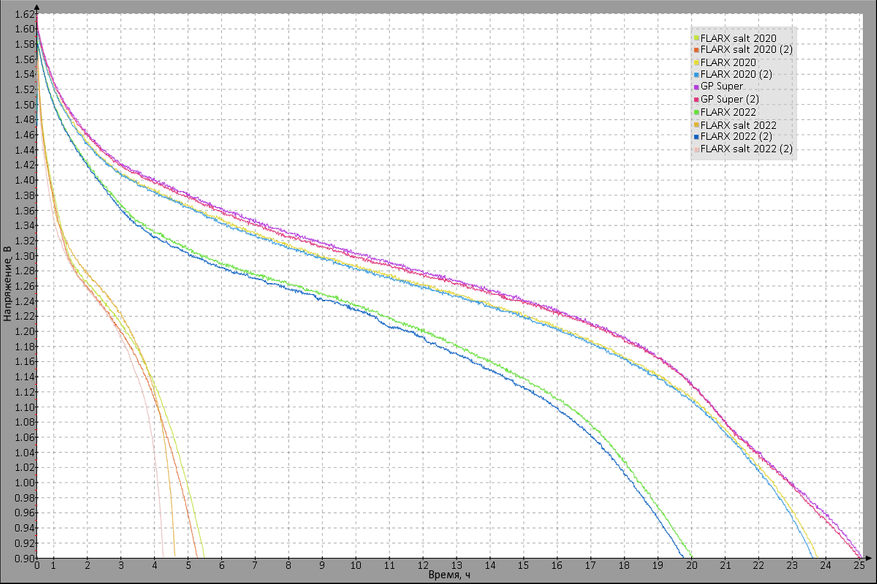
Task: Select the FLARX salt 2022 legend label
Action: pyautogui.click(x=739, y=124)
